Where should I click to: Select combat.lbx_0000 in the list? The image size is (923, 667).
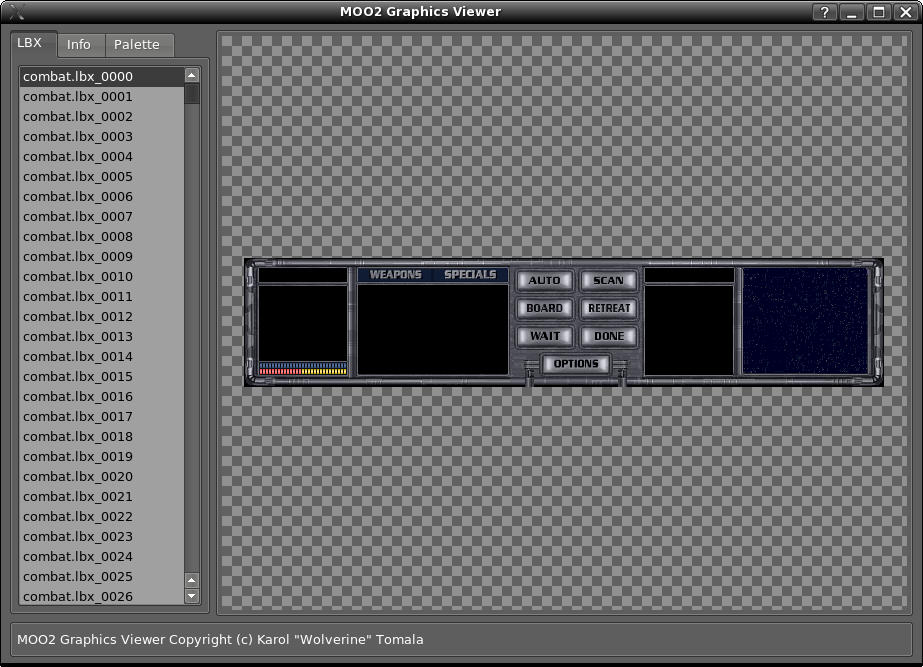[102, 77]
